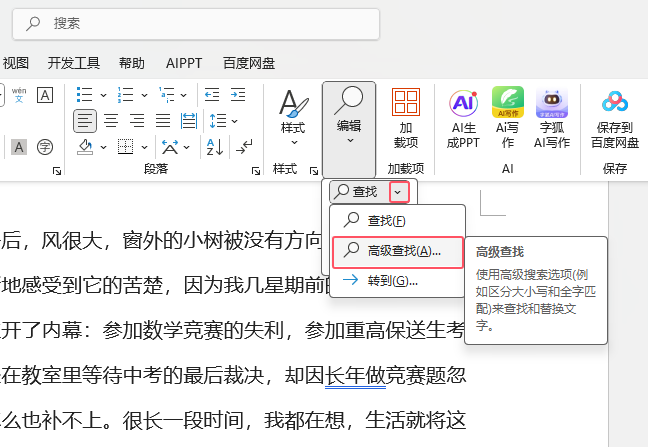Open styles pane dialog launcher
This screenshot has width=648, height=447.
314,171
